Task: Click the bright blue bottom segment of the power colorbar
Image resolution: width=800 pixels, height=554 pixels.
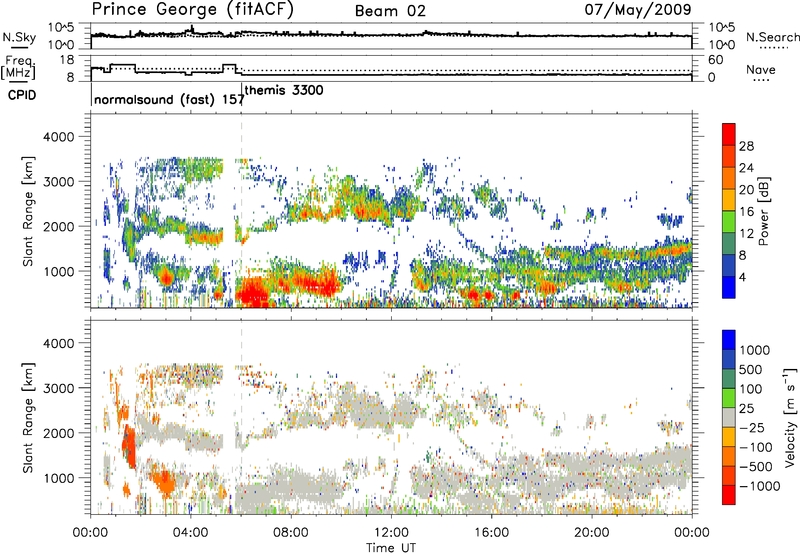Action: click(729, 288)
